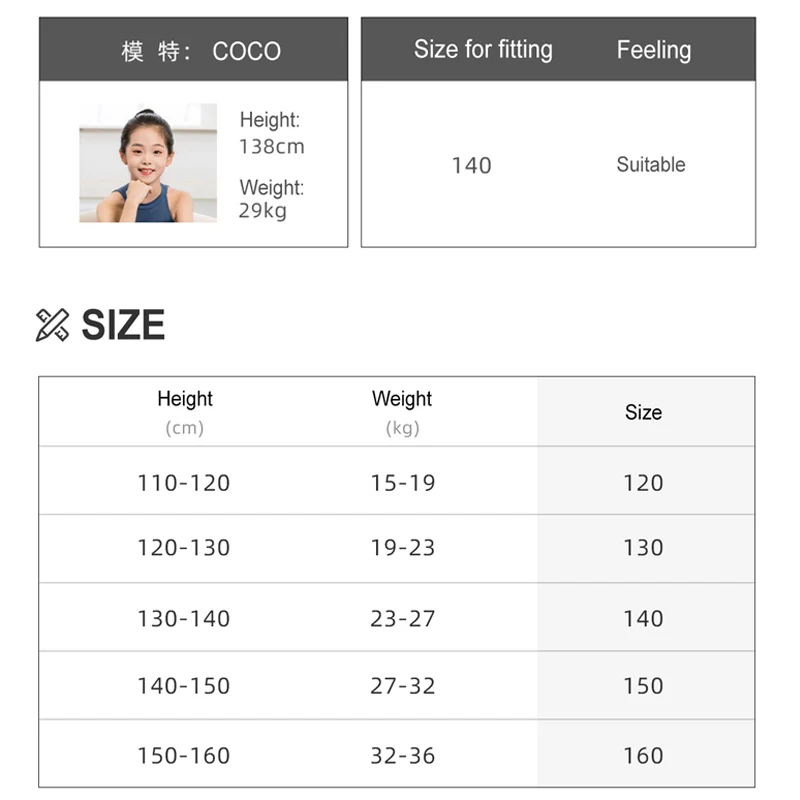
Task: Click the Size for fitting header
Action: pos(483,50)
